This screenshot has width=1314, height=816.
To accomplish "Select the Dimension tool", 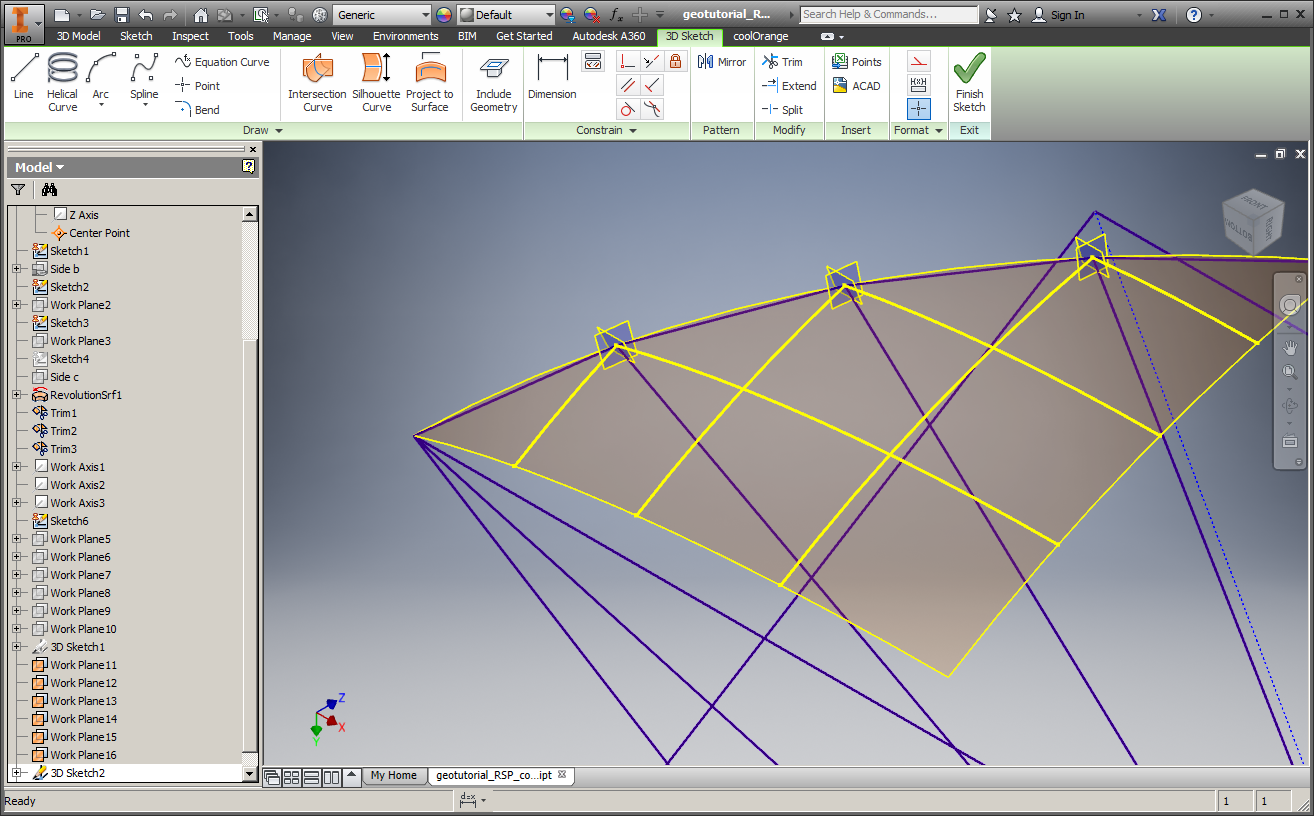I will pyautogui.click(x=552, y=78).
